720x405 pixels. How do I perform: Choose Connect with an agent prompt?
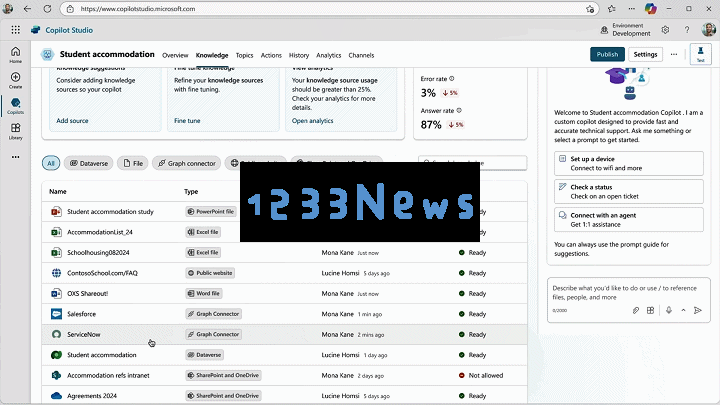pyautogui.click(x=629, y=220)
